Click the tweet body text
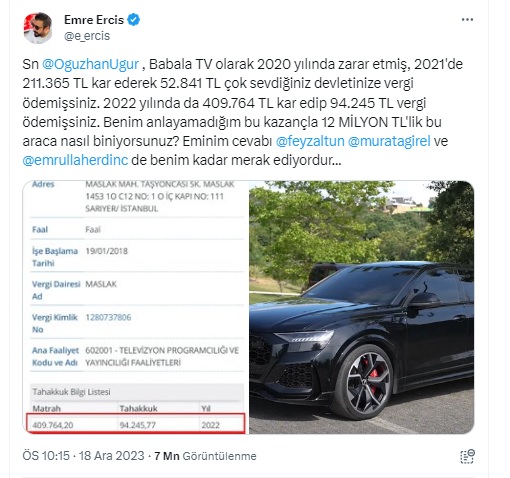510x478 pixels. click(x=243, y=112)
